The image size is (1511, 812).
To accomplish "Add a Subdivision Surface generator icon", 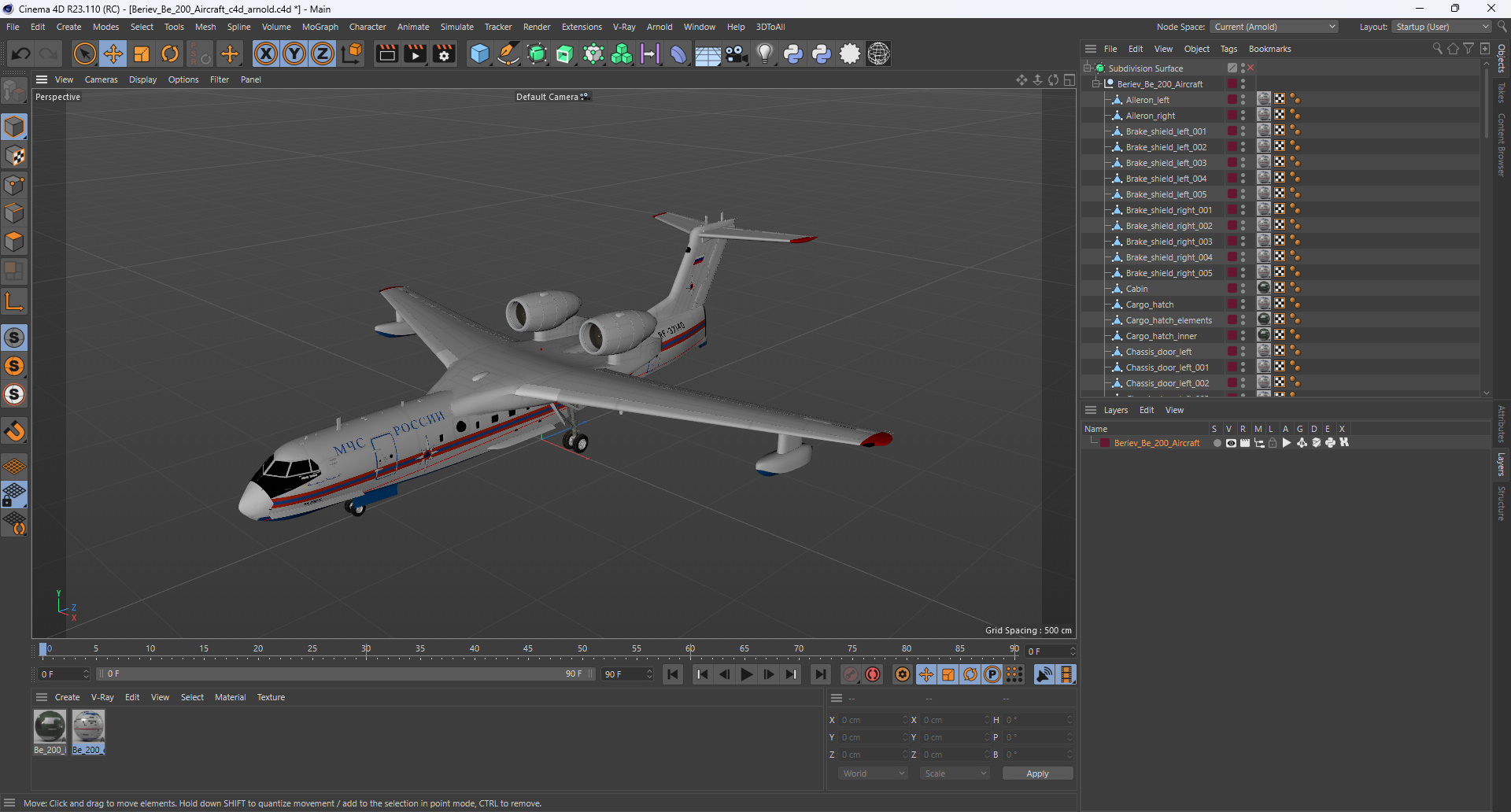I will tap(537, 54).
